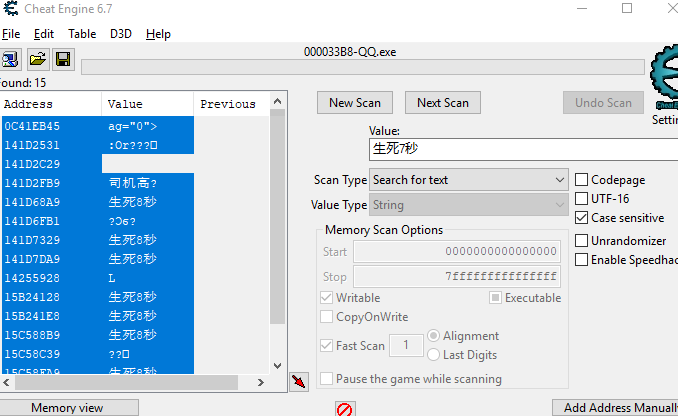Select address row 141D2C29
The width and height of the screenshot is (678, 416).
(98, 164)
